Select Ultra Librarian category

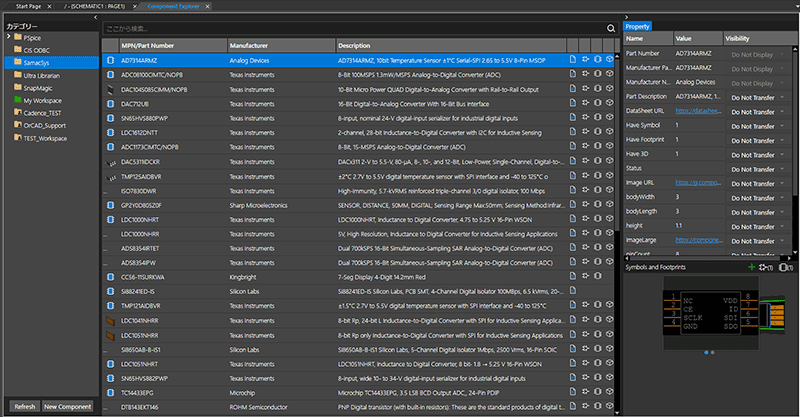click(41, 76)
